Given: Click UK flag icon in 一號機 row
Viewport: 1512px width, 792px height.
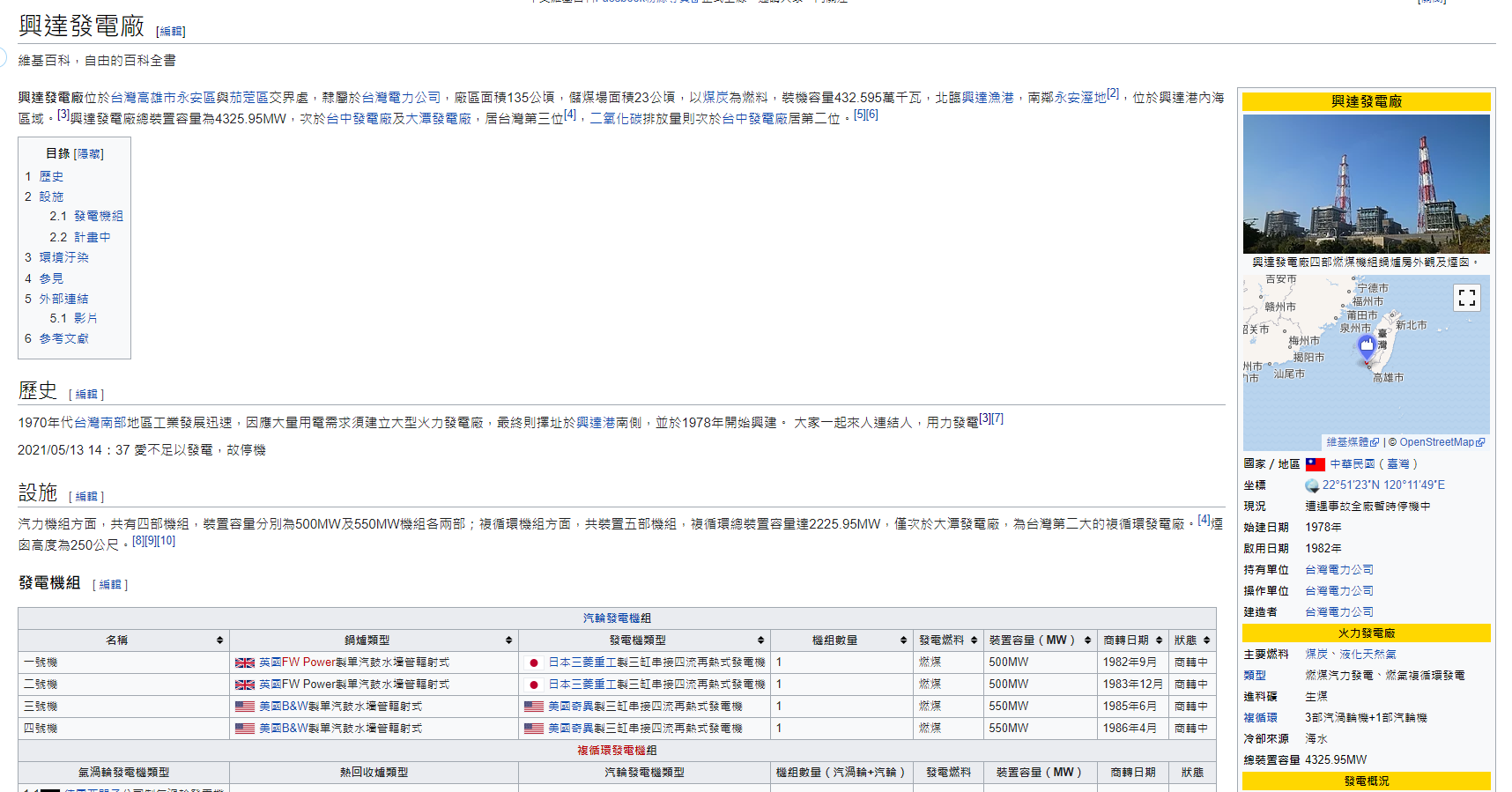Looking at the screenshot, I should coord(245,662).
